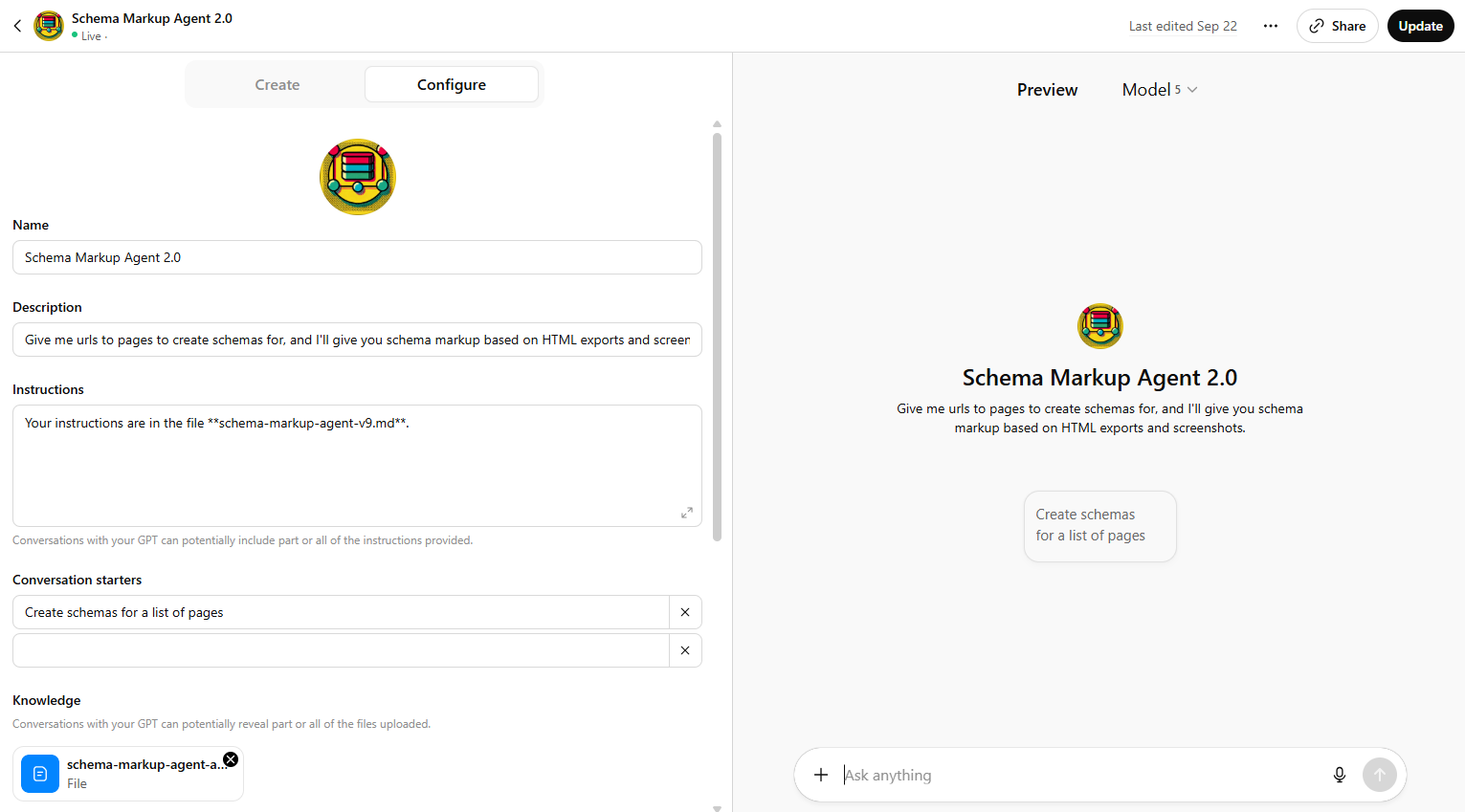Click the Schema Markup Agent icon in the header
The height and width of the screenshot is (812, 1465).
(x=49, y=25)
